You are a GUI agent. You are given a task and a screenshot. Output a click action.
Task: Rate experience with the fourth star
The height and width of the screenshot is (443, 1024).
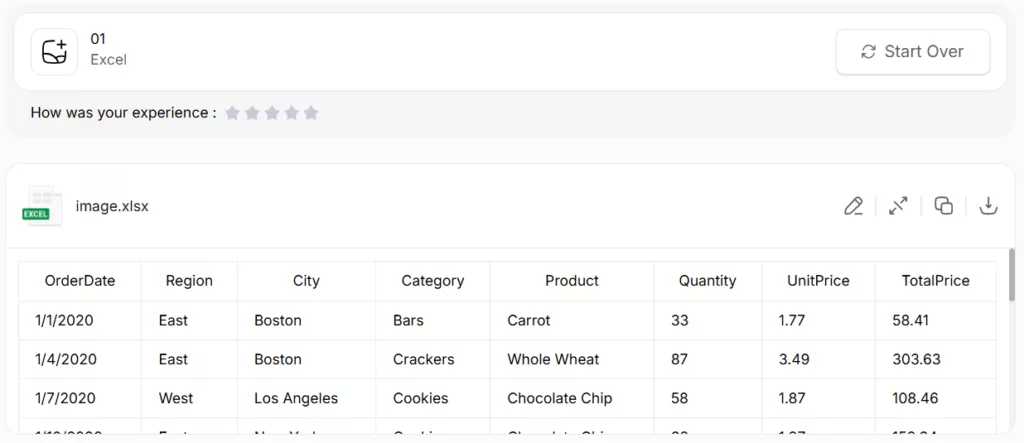point(291,113)
